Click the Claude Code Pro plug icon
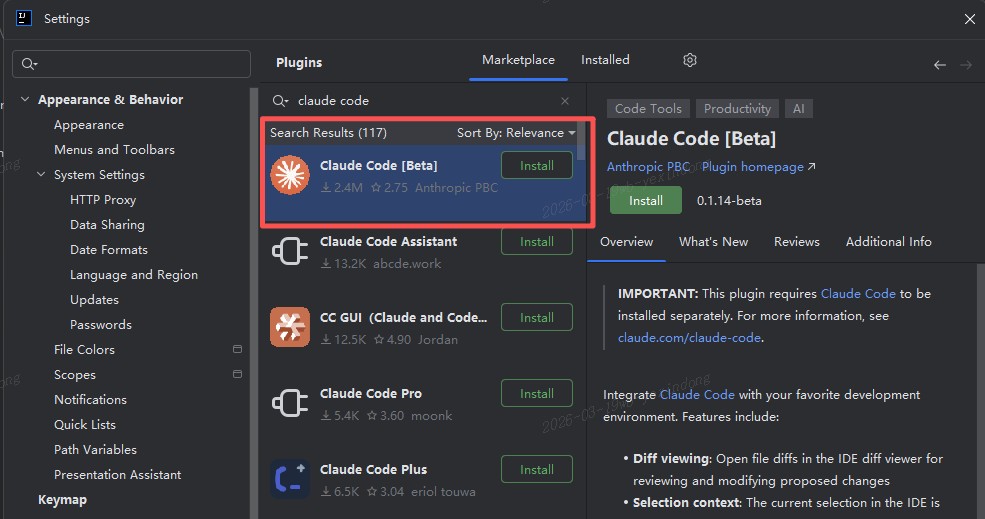Image resolution: width=985 pixels, height=519 pixels. click(290, 403)
